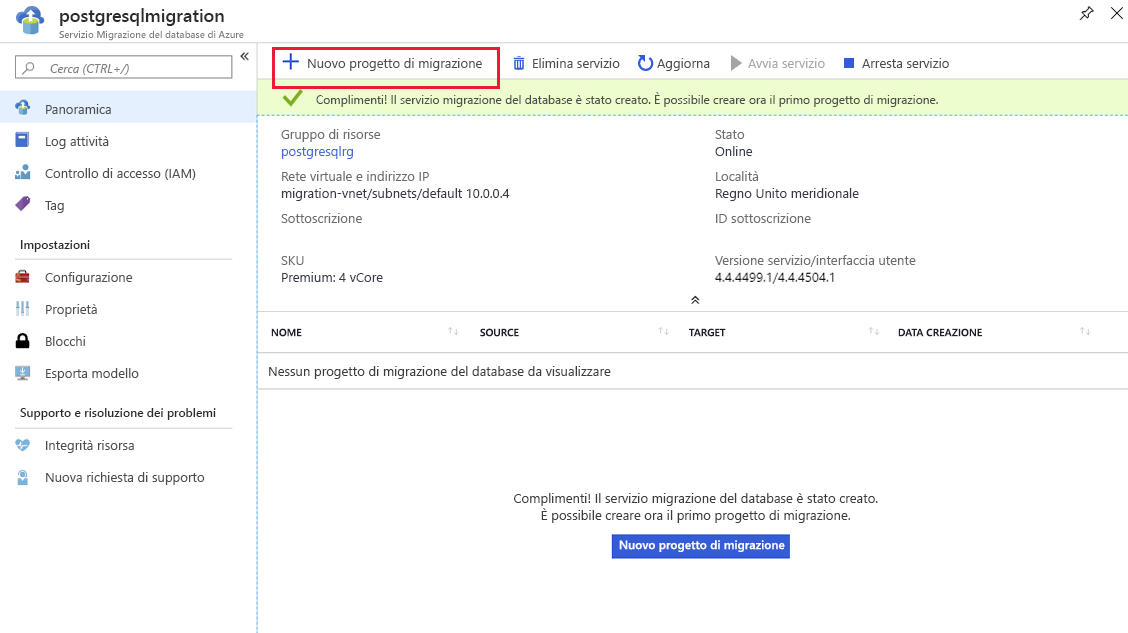Click the 'postgresqlmigration' title text
Viewport: 1128px width, 633px height.
click(x=142, y=16)
